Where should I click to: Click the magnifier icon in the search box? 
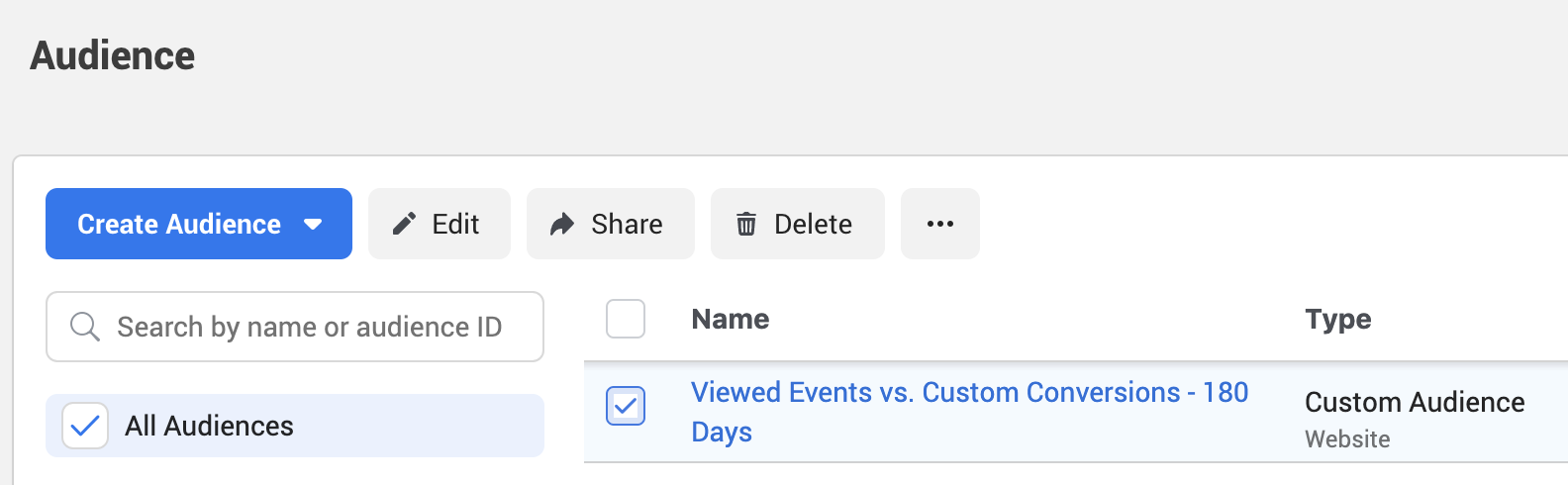click(85, 327)
